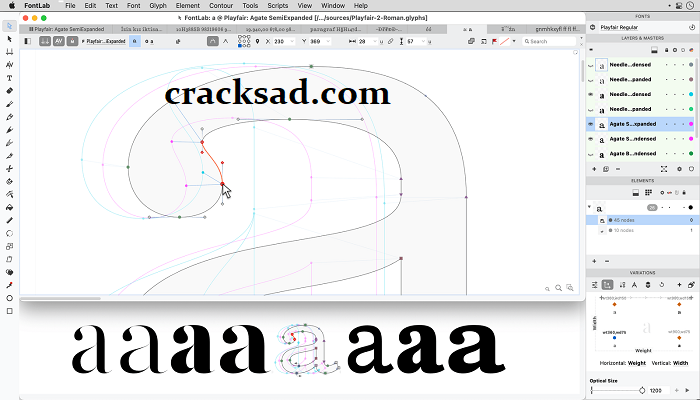Open the Apple menu
The image size is (700, 400).
point(12,5)
